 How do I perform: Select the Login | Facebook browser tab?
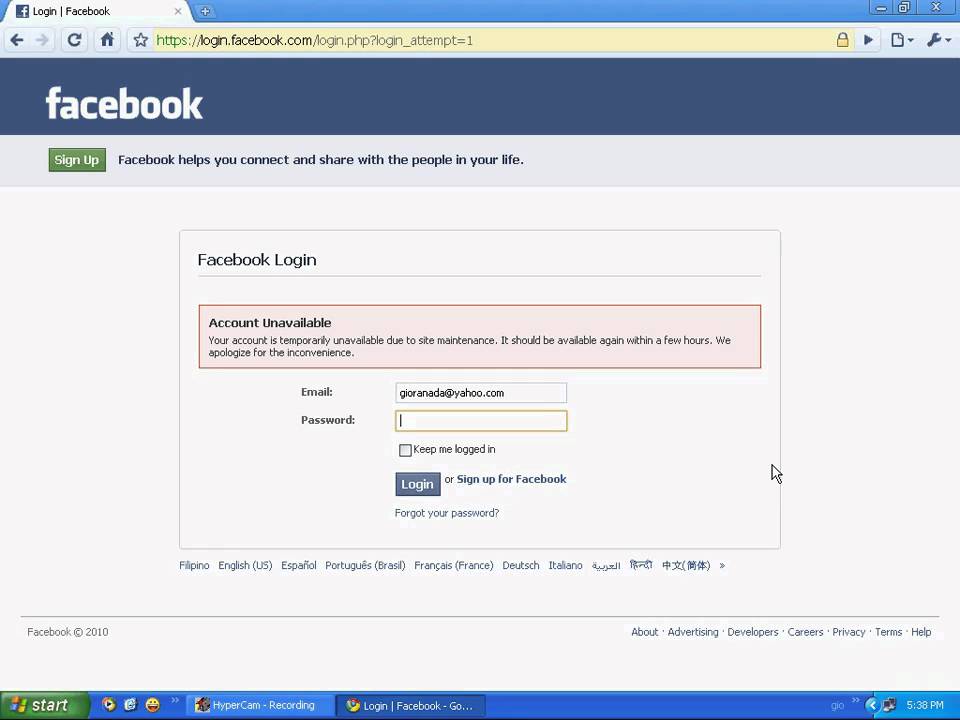point(98,11)
